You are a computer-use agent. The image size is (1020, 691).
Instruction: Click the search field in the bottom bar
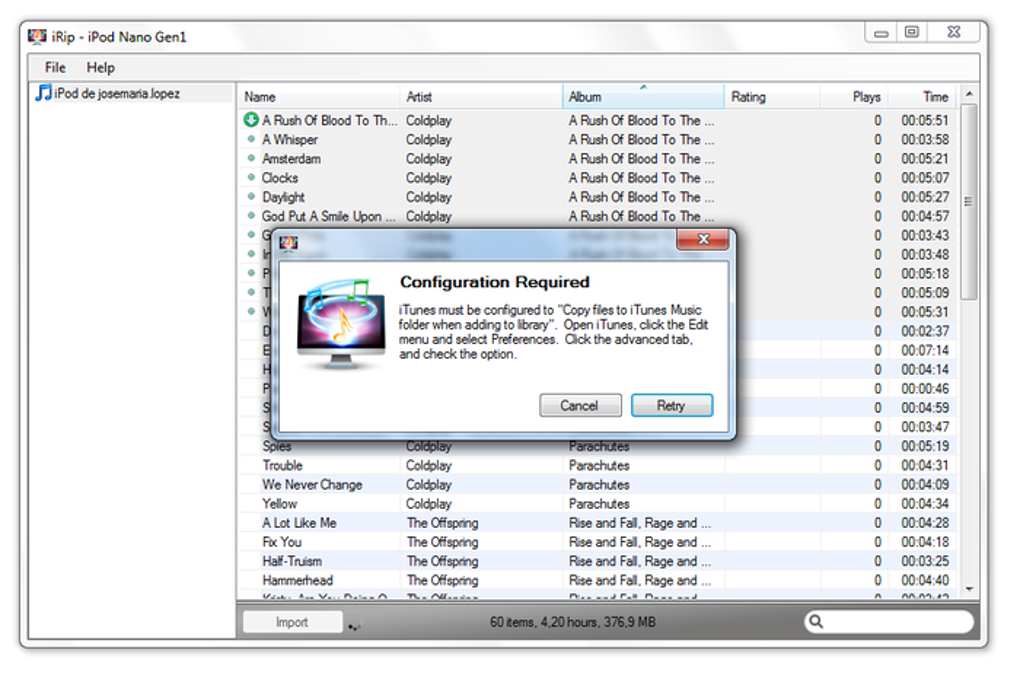889,621
